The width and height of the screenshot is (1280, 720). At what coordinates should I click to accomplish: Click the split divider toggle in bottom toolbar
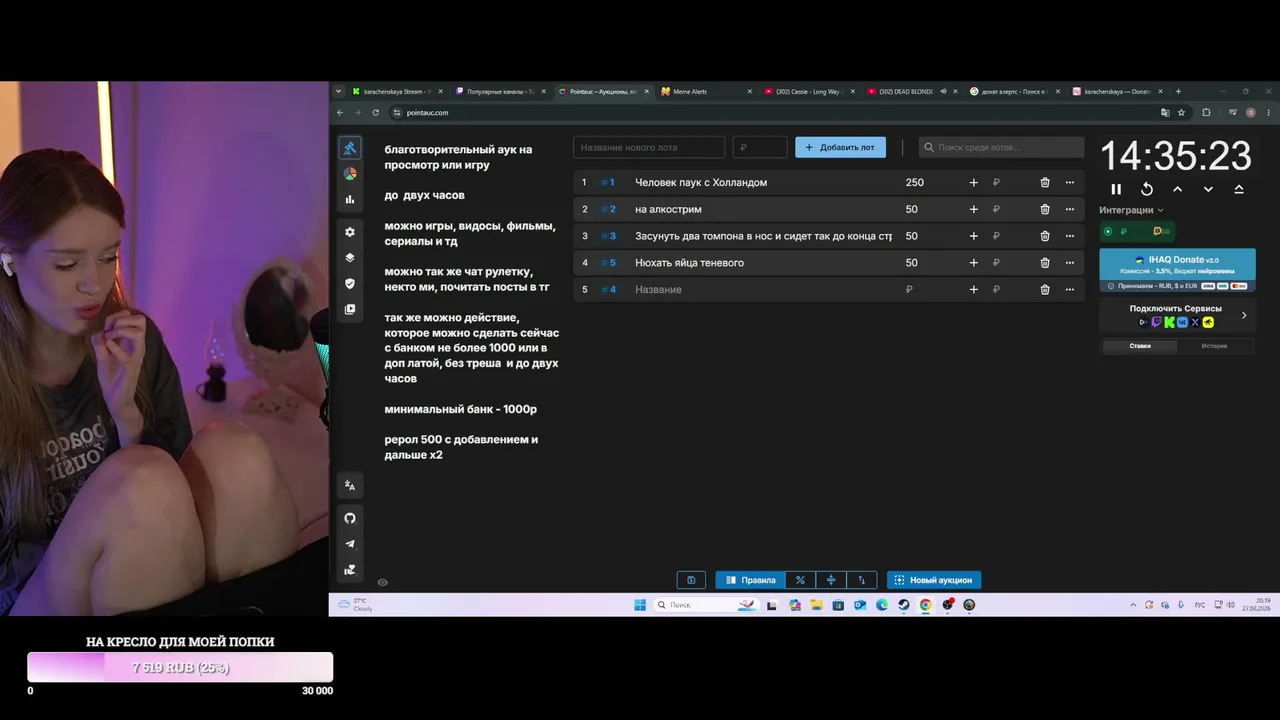831,580
